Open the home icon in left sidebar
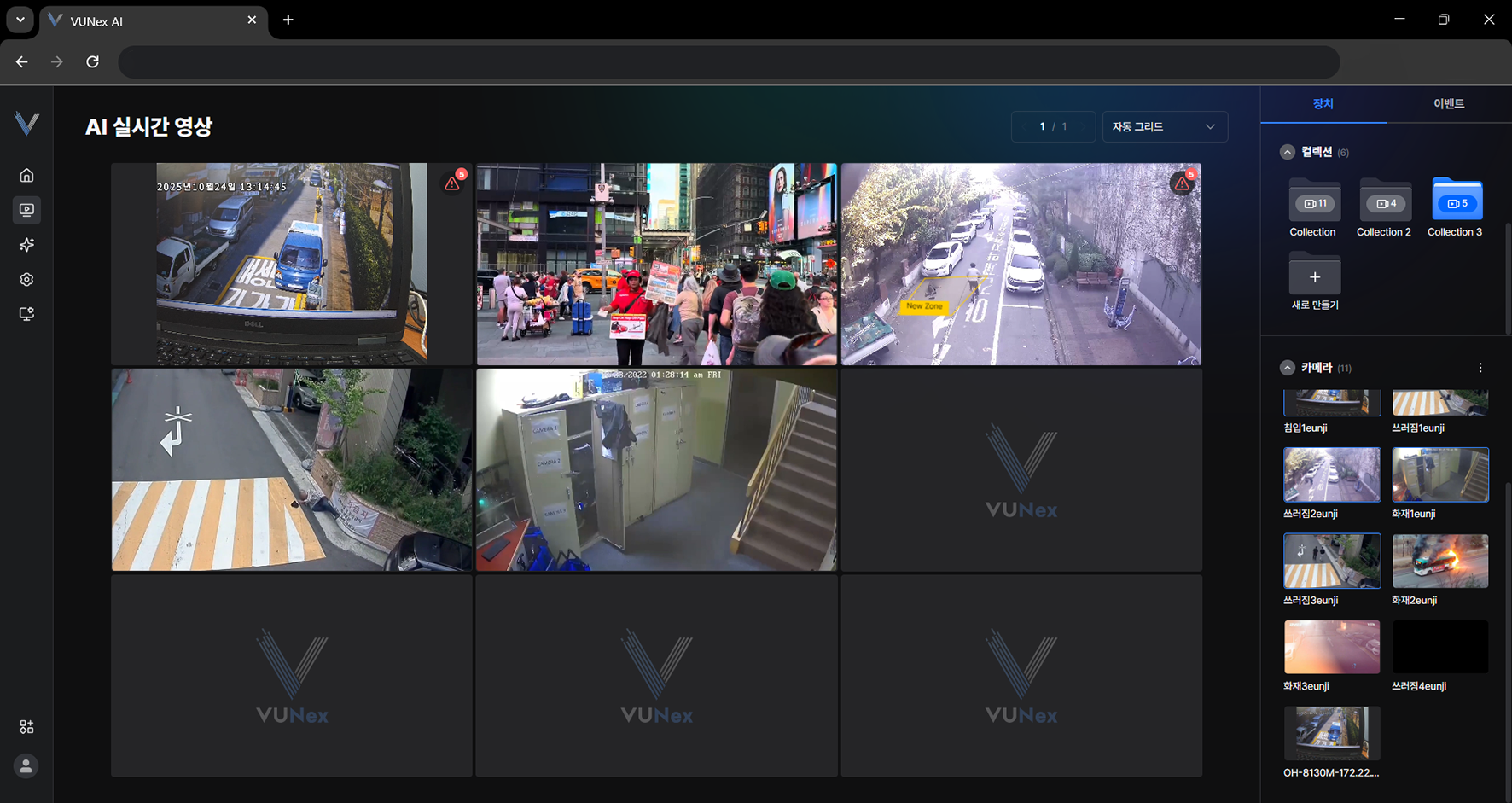 [26, 176]
